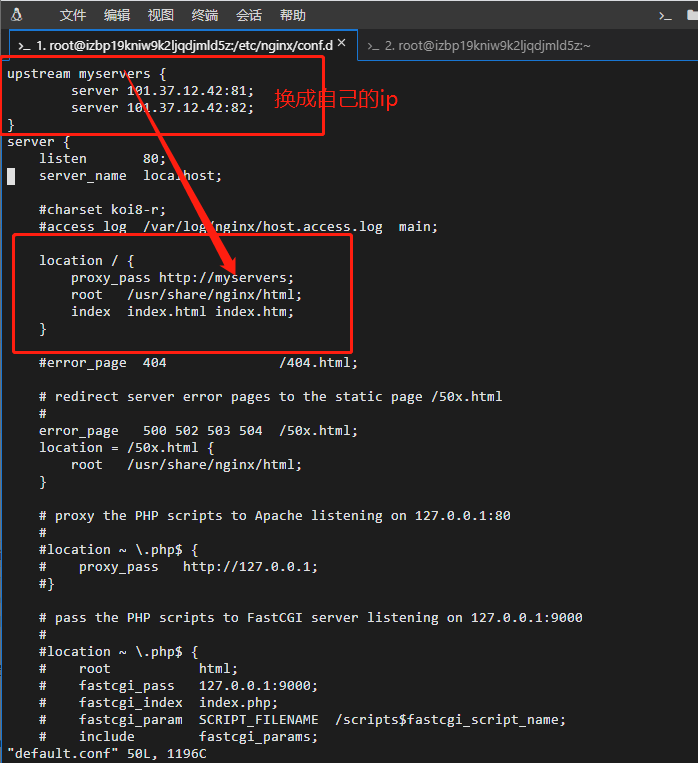Open the 文件 menu
This screenshot has height=763, width=698.
pos(73,16)
